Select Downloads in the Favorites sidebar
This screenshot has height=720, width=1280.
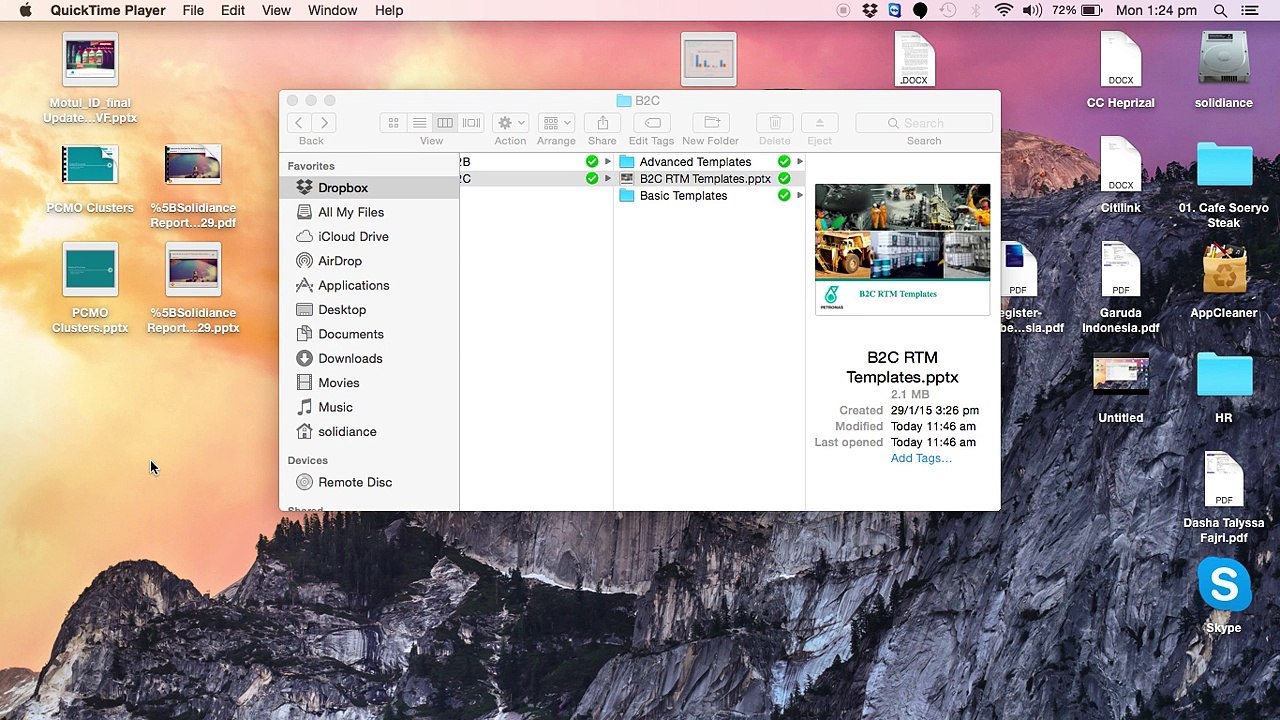(x=350, y=358)
